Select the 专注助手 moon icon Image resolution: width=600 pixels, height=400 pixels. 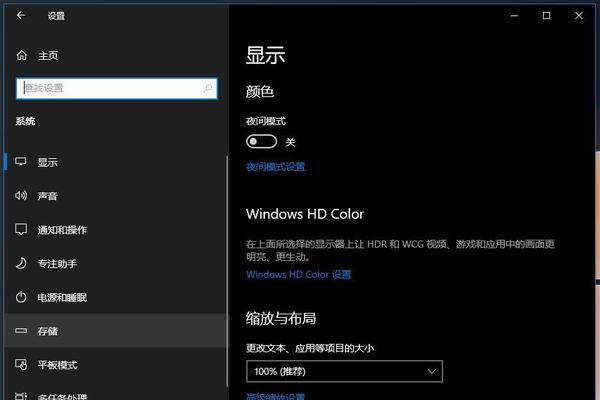21,263
